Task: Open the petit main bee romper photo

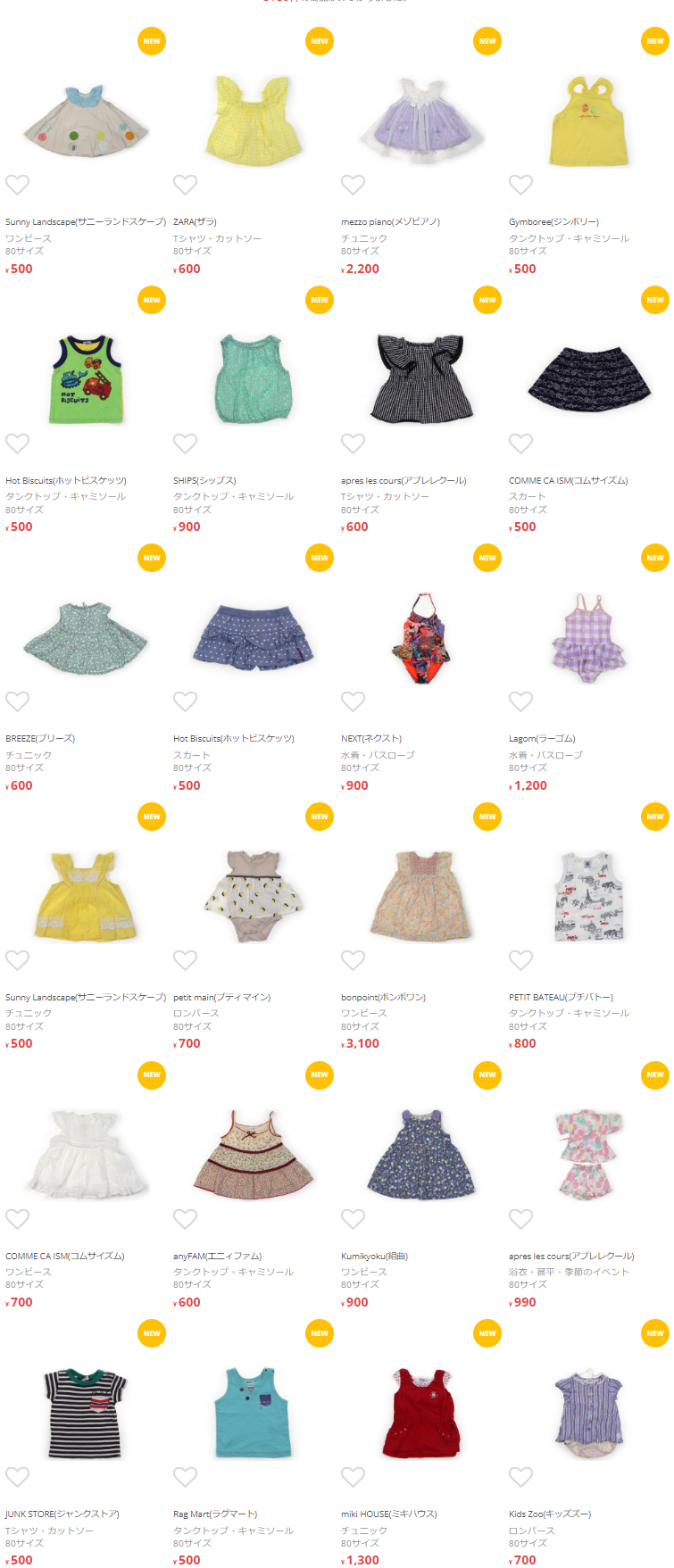Action: 254,896
